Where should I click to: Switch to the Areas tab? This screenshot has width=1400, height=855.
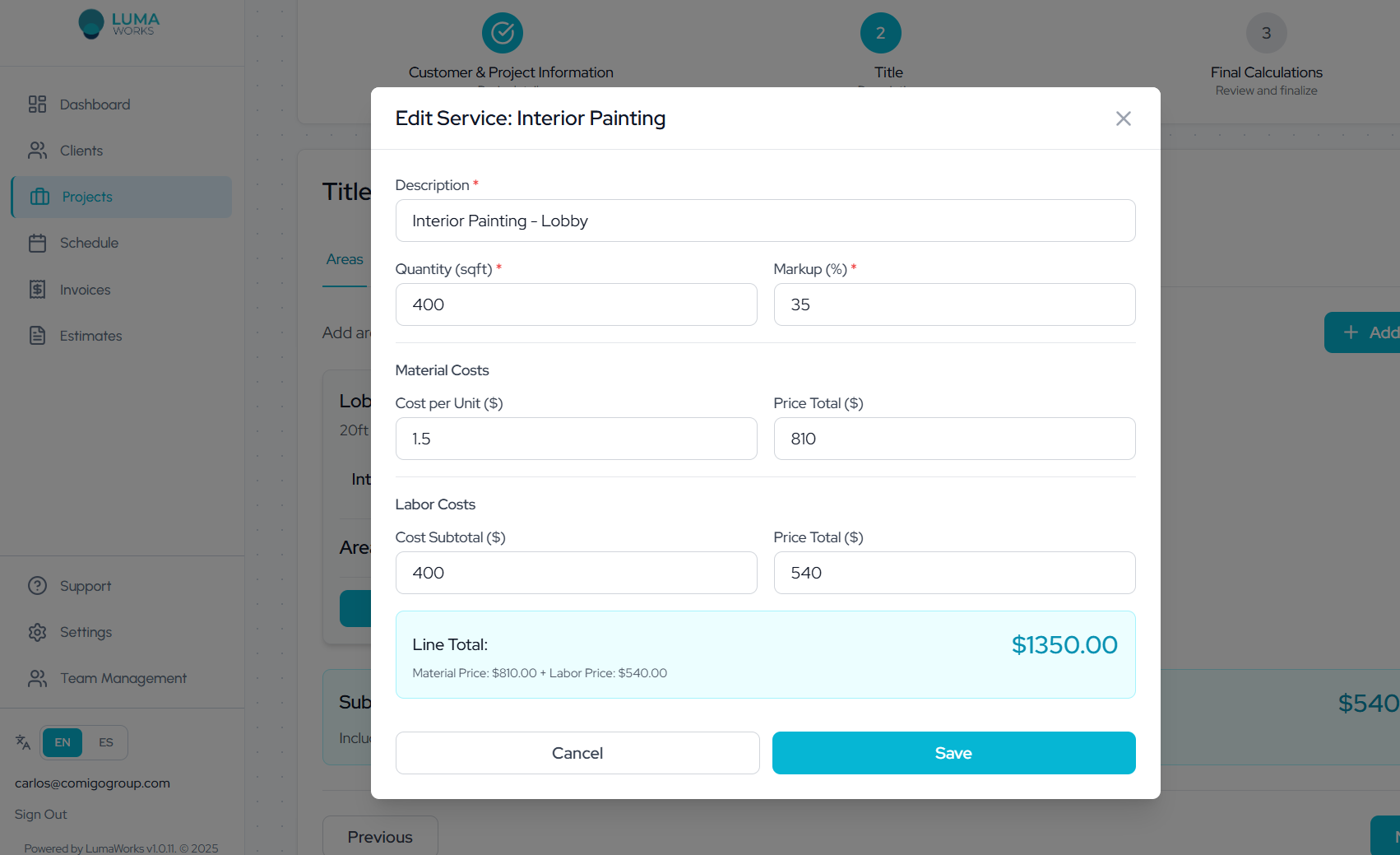[344, 259]
